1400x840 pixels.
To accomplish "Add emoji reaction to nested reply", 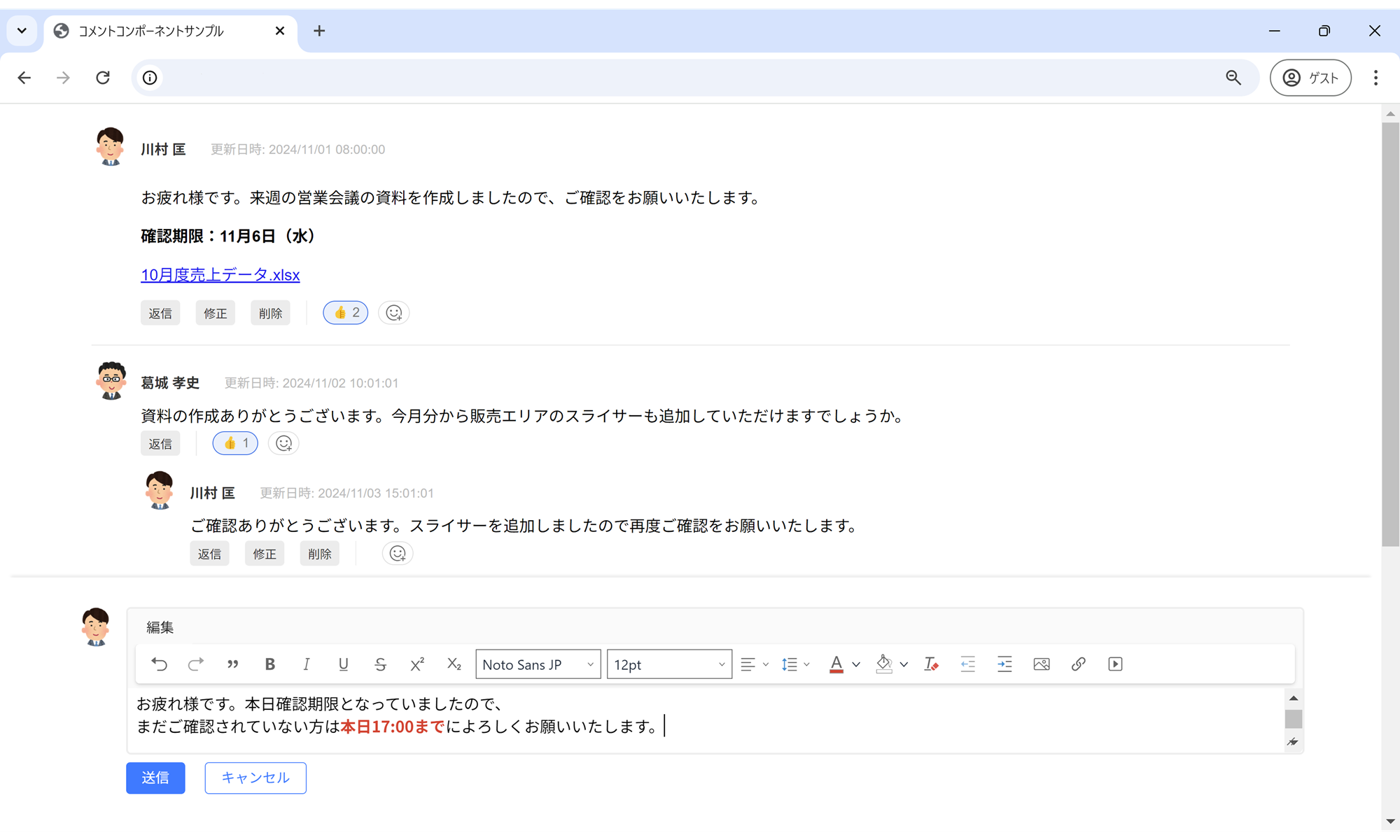I will pyautogui.click(x=398, y=554).
